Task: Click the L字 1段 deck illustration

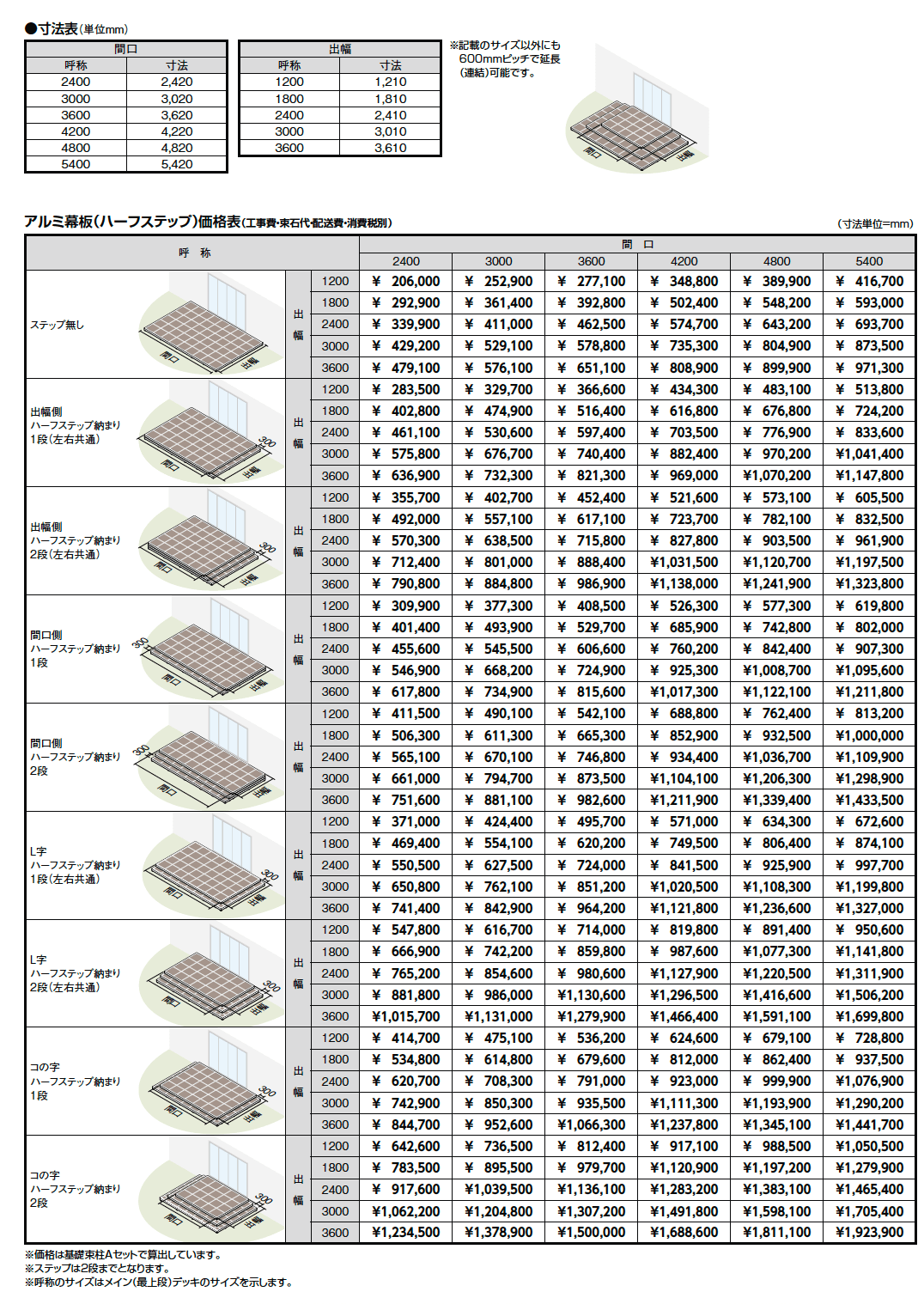Action: click(206, 866)
